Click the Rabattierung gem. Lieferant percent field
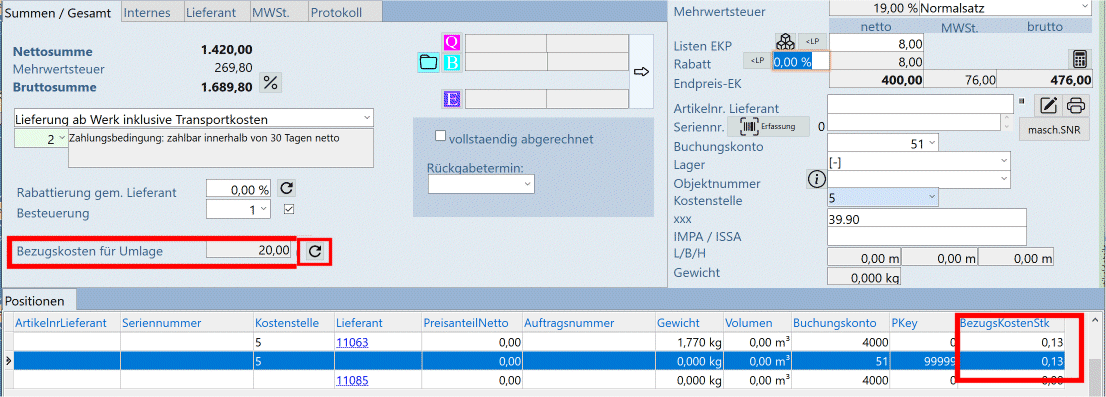Viewport: 1106px width, 397px height. click(238, 189)
